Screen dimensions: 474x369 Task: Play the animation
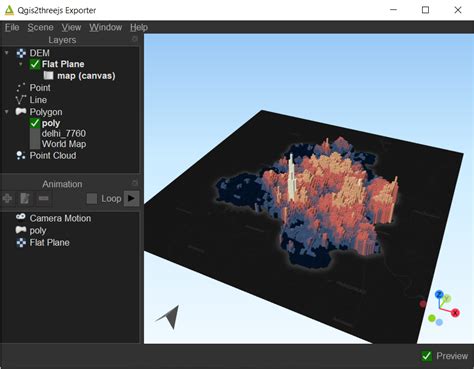[x=131, y=198]
